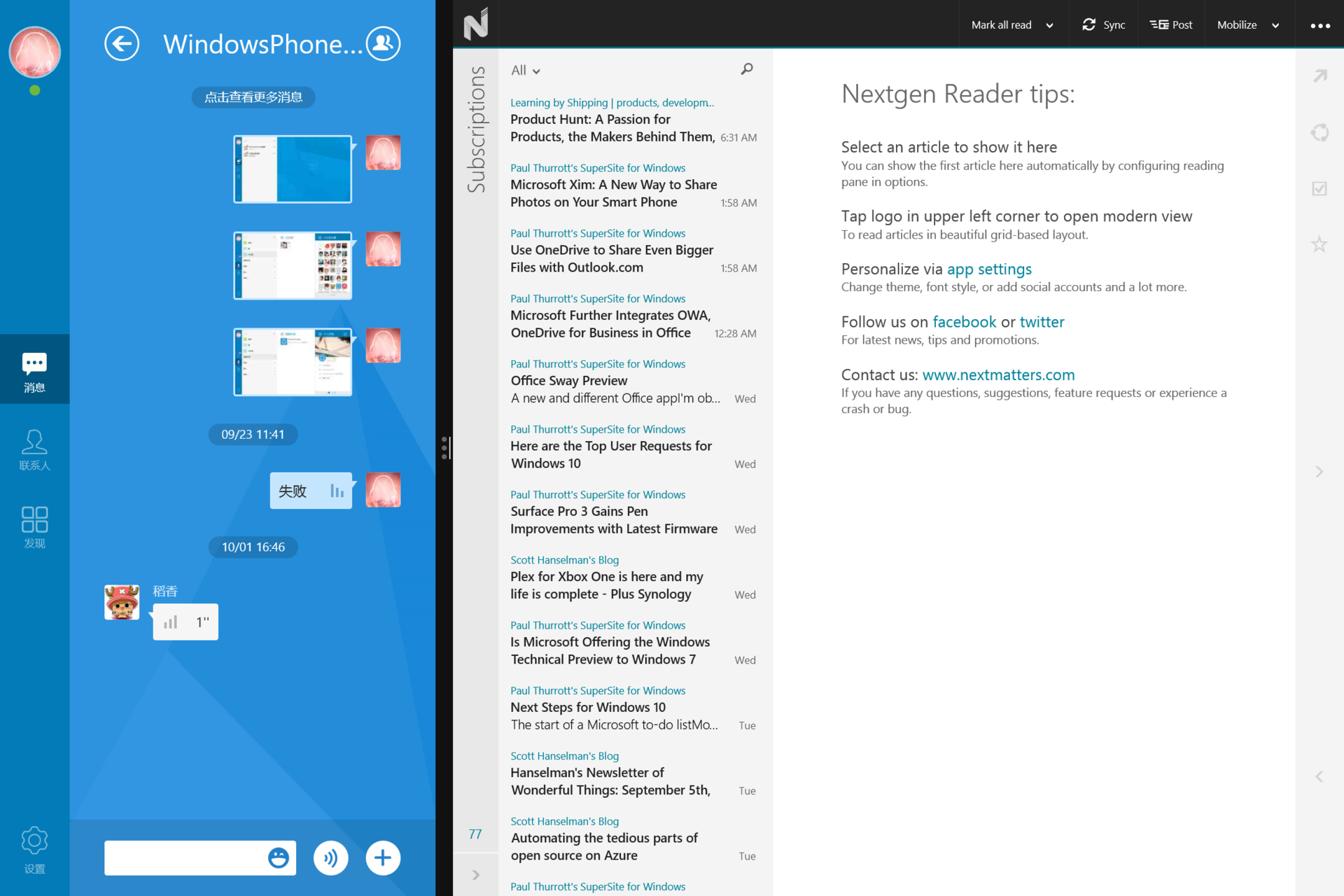Play the 1-second voice message from 稻香
Screen dimensions: 1344x896
185,622
